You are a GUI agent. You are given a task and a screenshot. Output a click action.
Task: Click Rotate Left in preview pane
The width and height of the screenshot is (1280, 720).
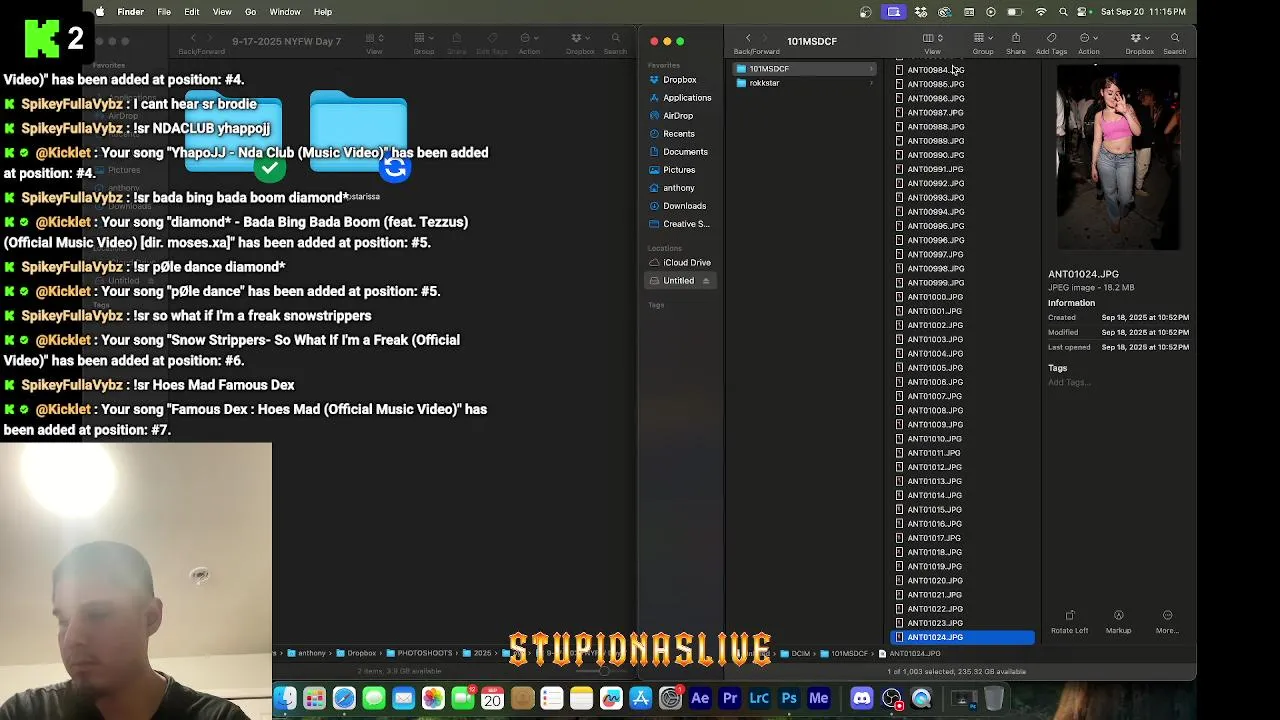pyautogui.click(x=1069, y=621)
